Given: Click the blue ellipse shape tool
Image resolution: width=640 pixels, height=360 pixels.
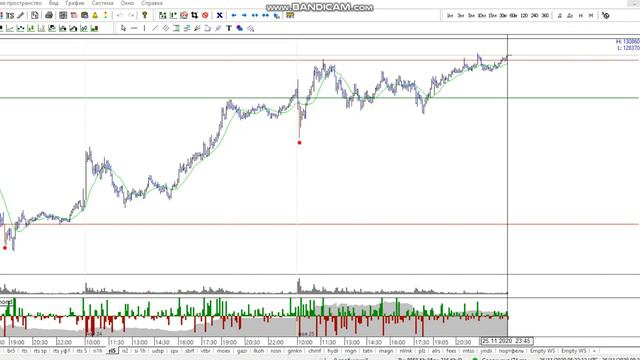Looking at the screenshot, I should point(240,28).
